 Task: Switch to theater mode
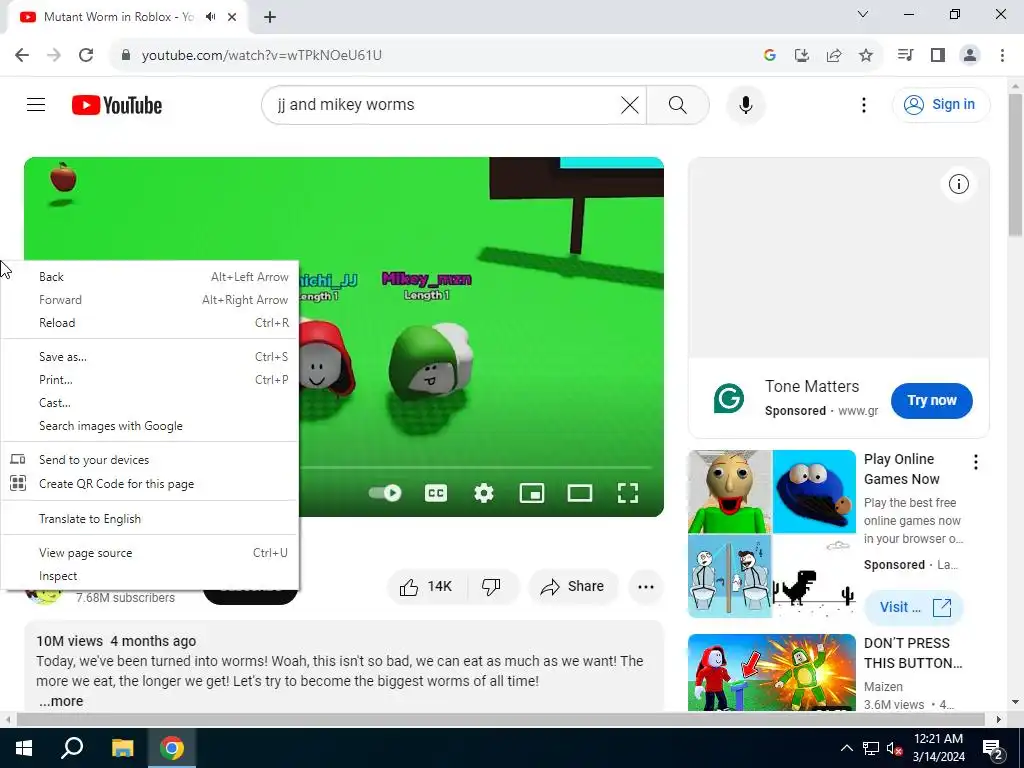point(579,493)
